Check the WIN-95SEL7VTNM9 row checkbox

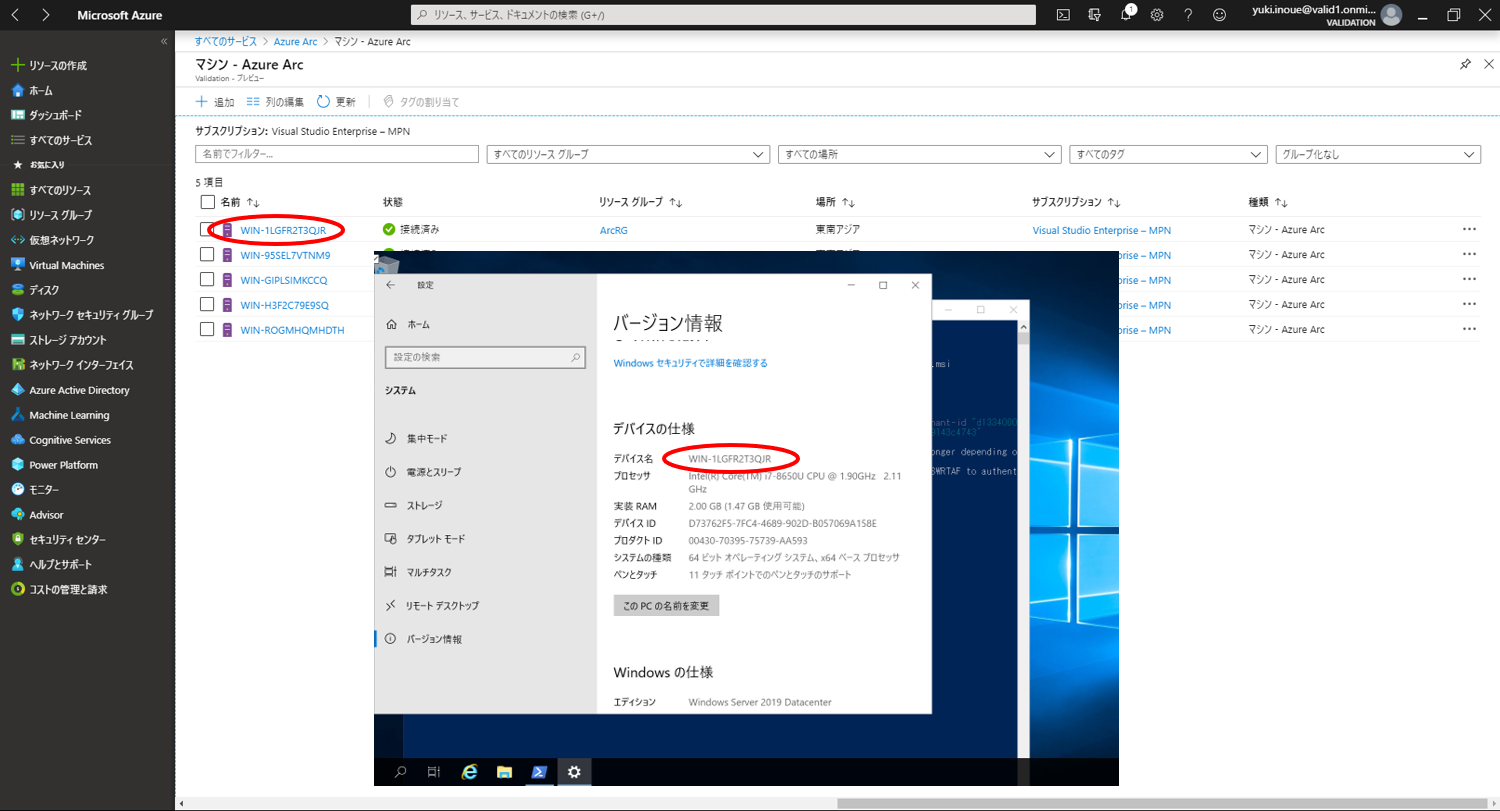(x=207, y=254)
